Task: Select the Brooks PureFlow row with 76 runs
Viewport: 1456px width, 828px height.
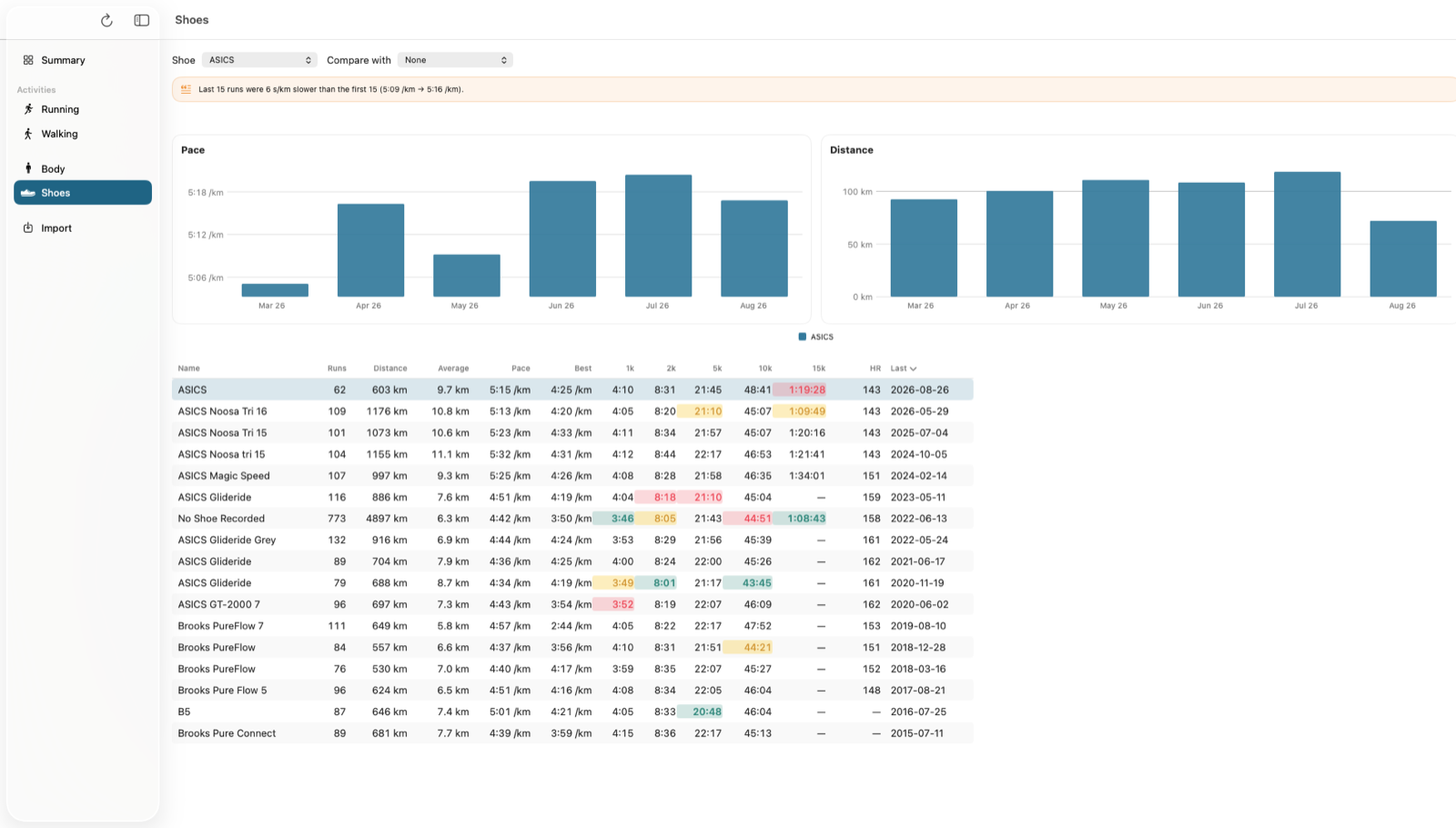Action: click(572, 669)
